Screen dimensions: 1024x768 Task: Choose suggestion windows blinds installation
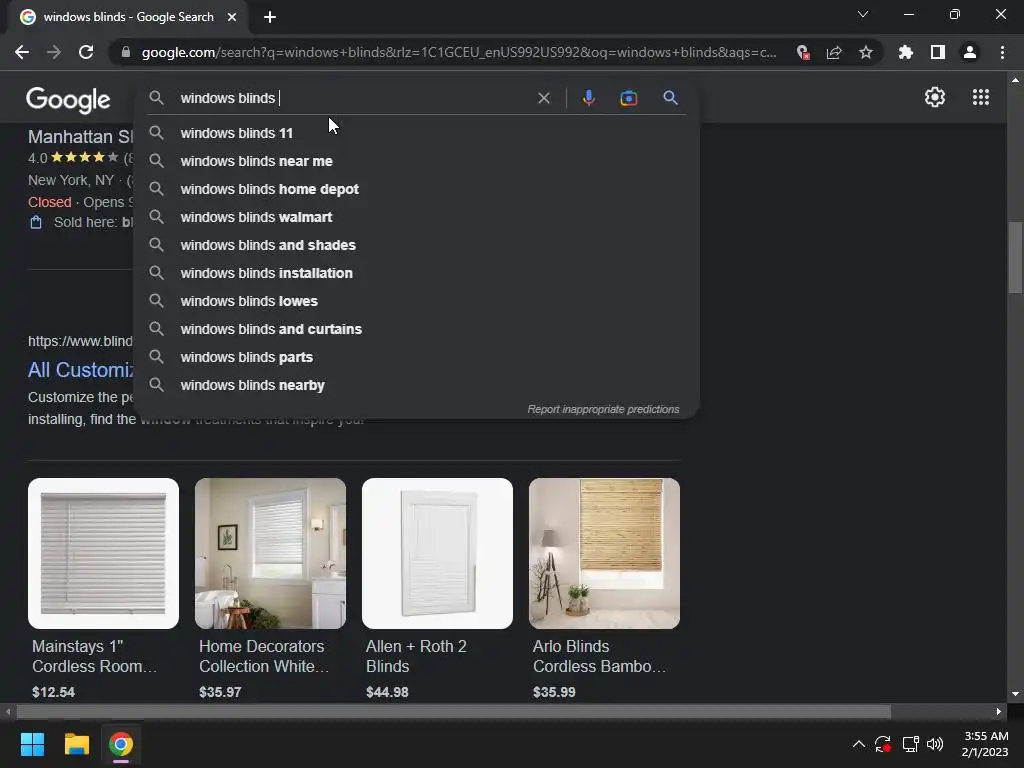tap(416, 274)
